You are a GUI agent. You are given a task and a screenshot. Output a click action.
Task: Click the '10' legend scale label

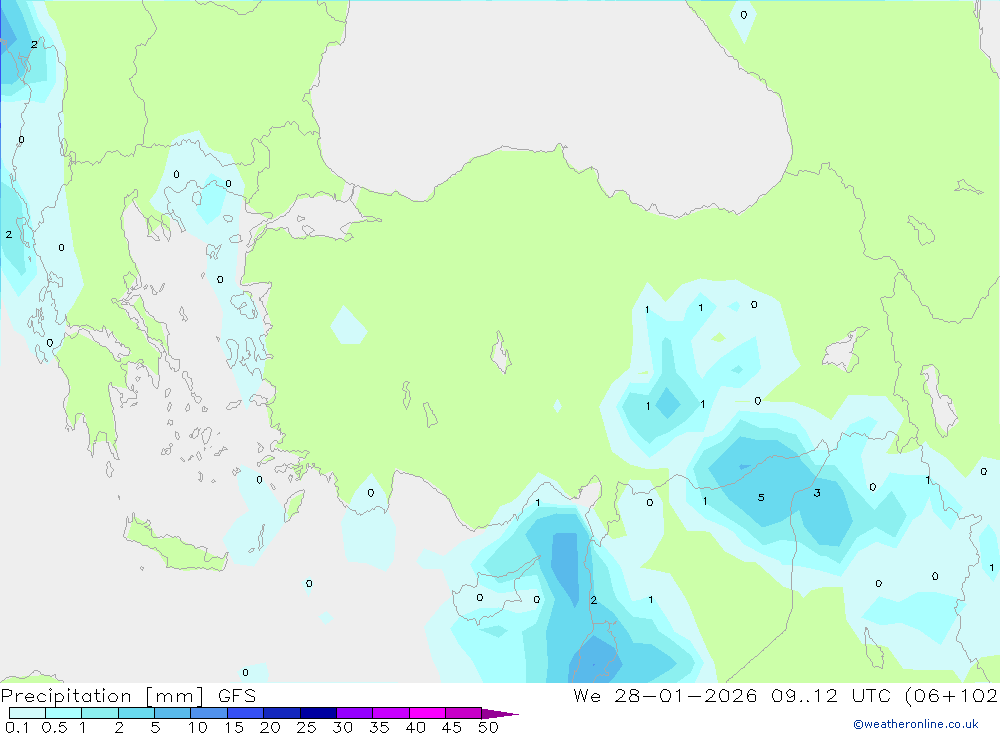(197, 727)
